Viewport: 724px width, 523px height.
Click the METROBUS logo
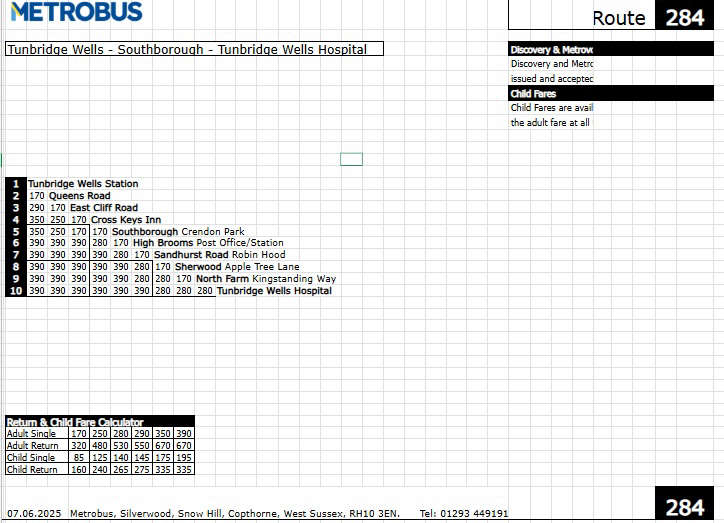tap(76, 12)
